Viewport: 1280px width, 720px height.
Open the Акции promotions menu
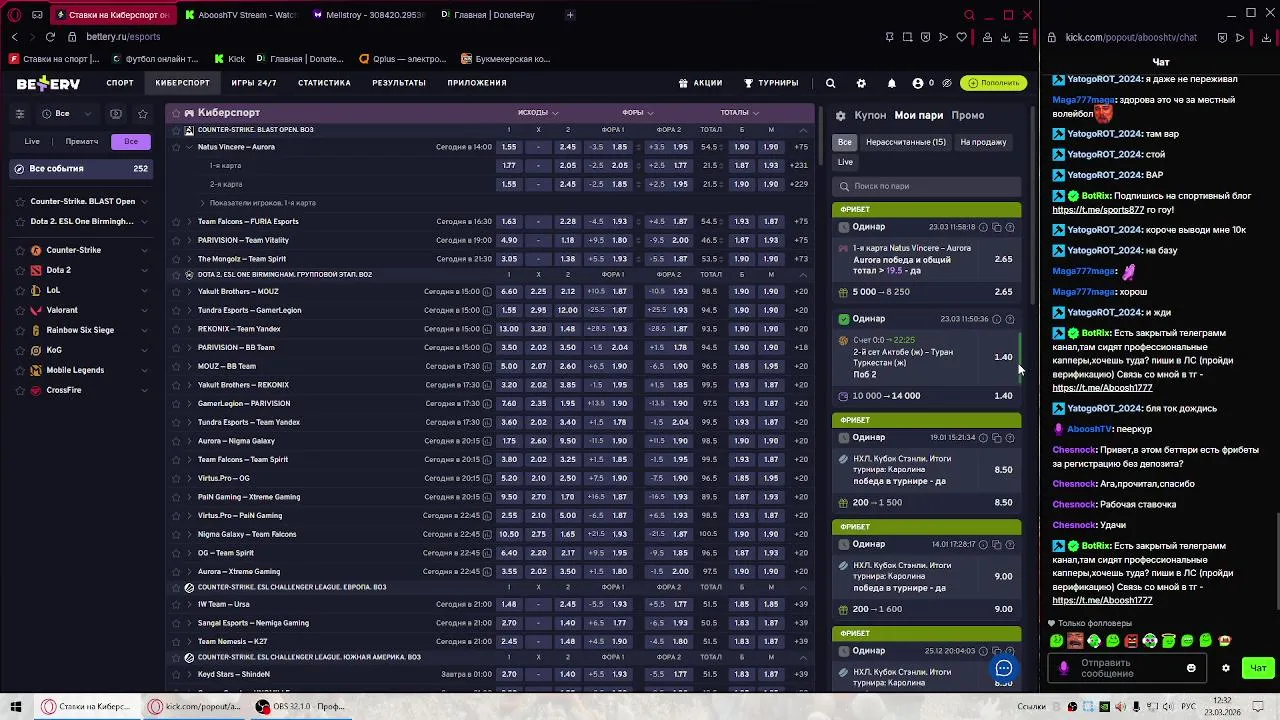(x=700, y=83)
